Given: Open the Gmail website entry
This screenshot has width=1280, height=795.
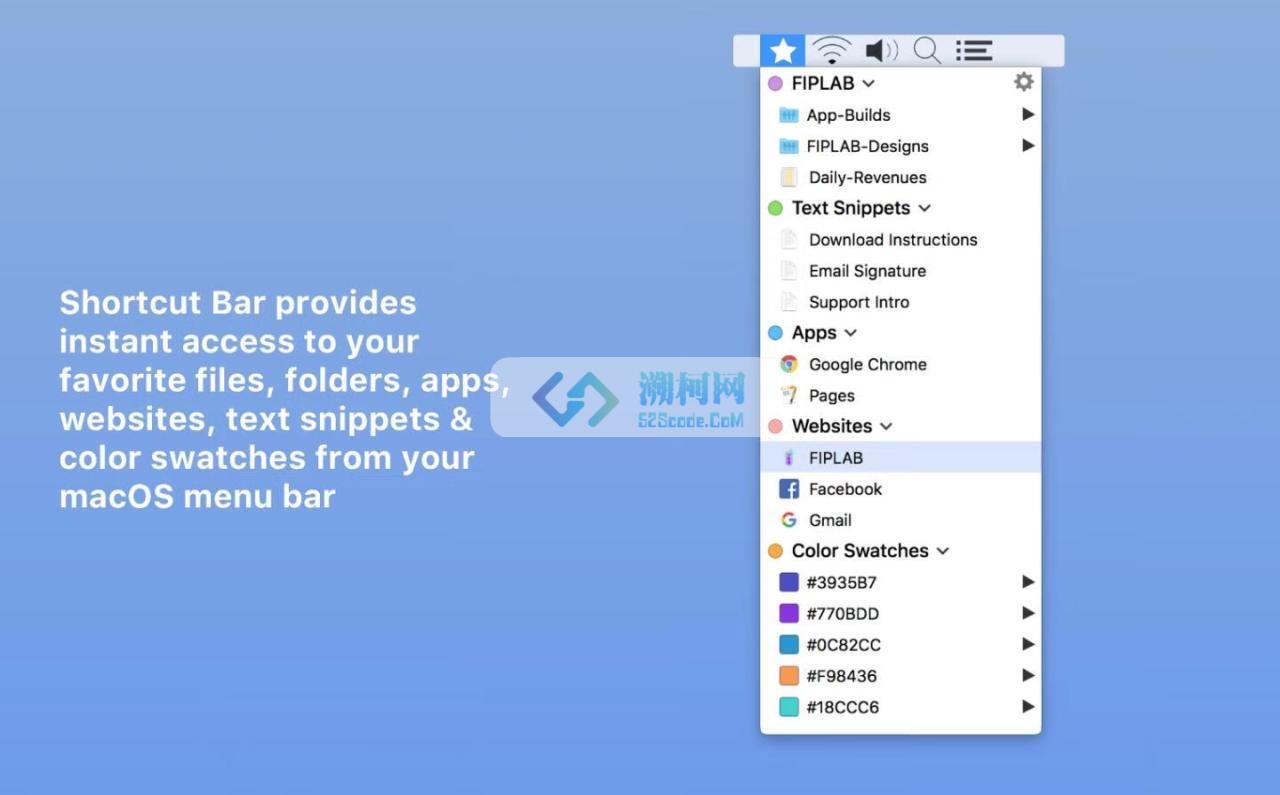Looking at the screenshot, I should (901, 520).
